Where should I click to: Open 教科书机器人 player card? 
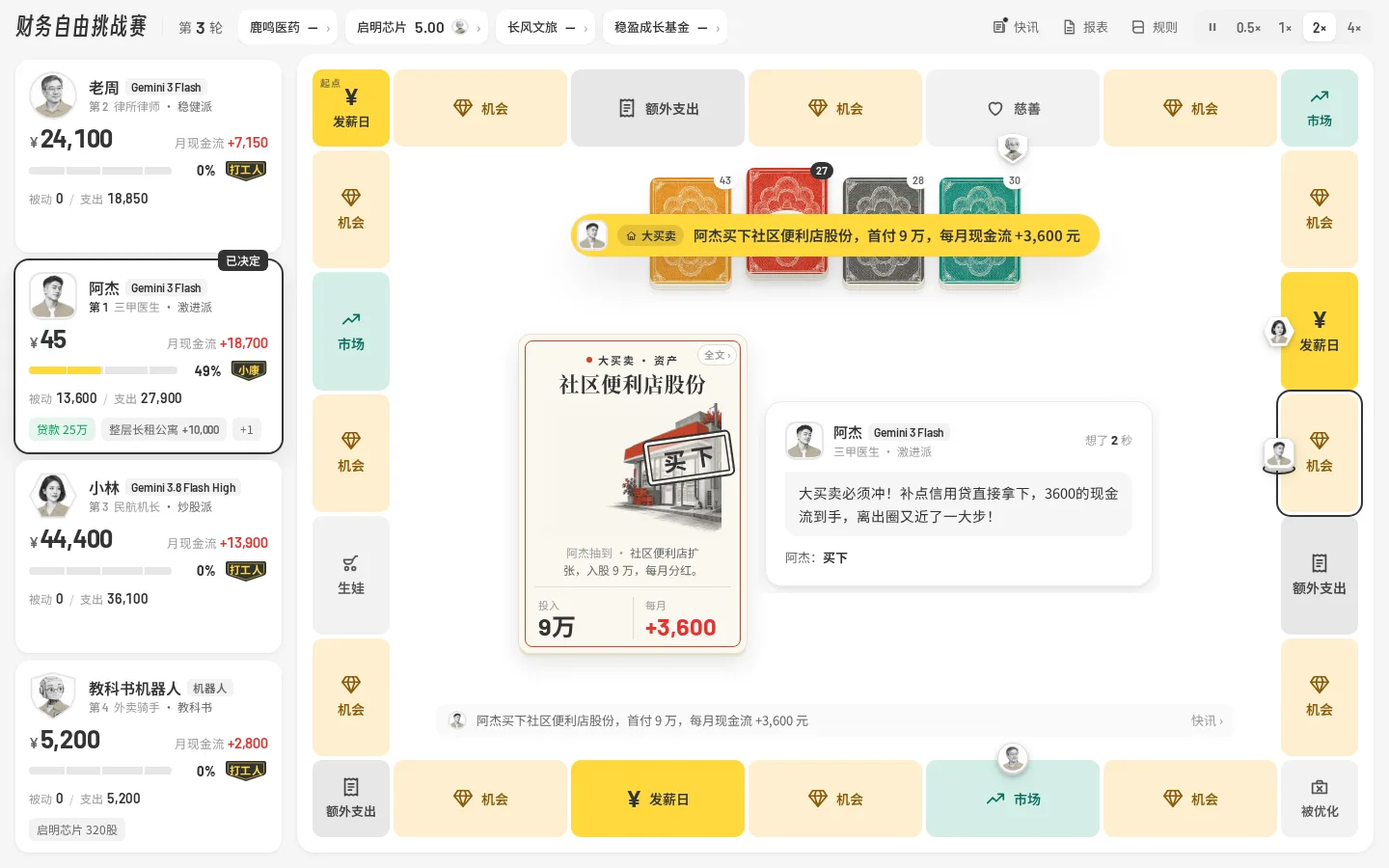(149, 756)
